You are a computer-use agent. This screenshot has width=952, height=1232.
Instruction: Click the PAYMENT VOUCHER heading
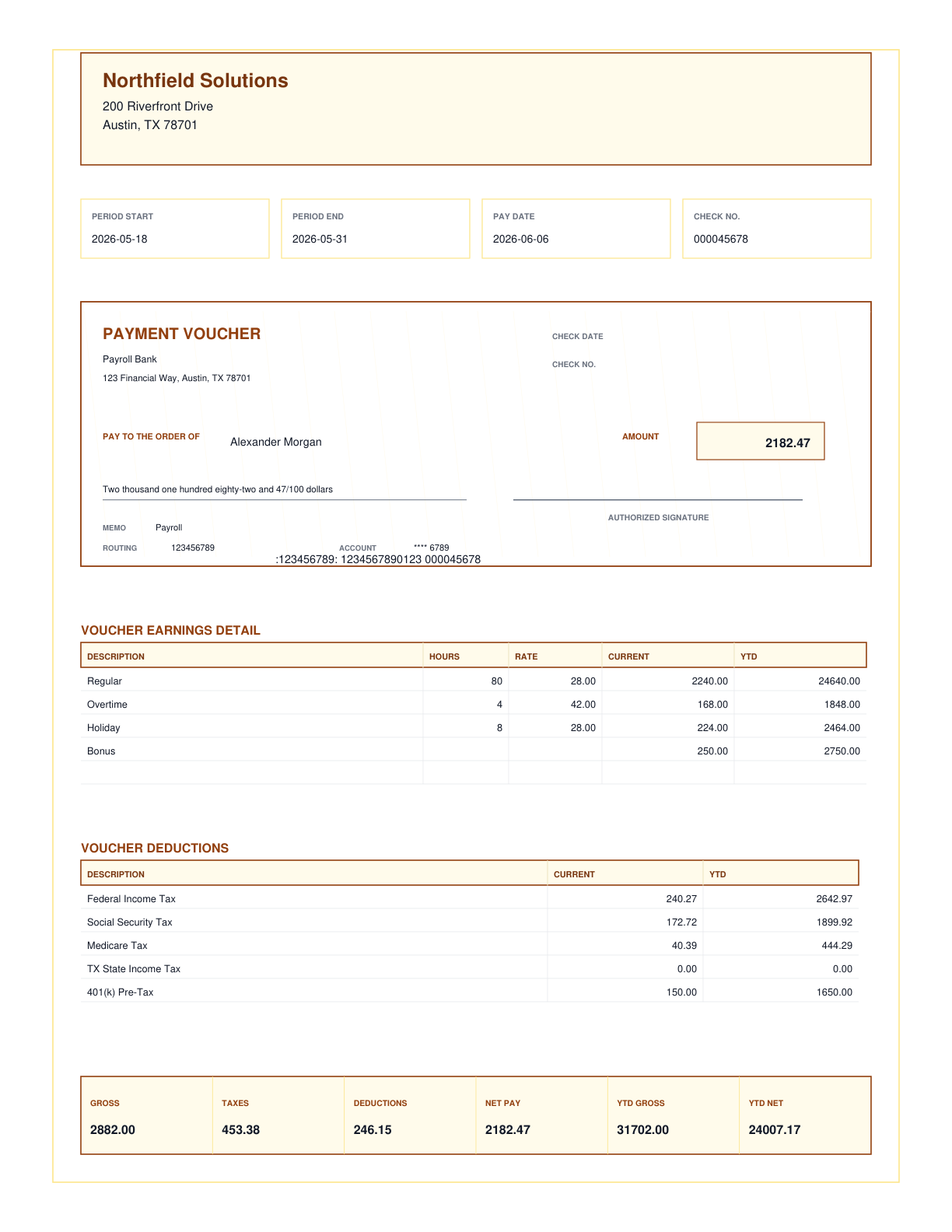[182, 334]
